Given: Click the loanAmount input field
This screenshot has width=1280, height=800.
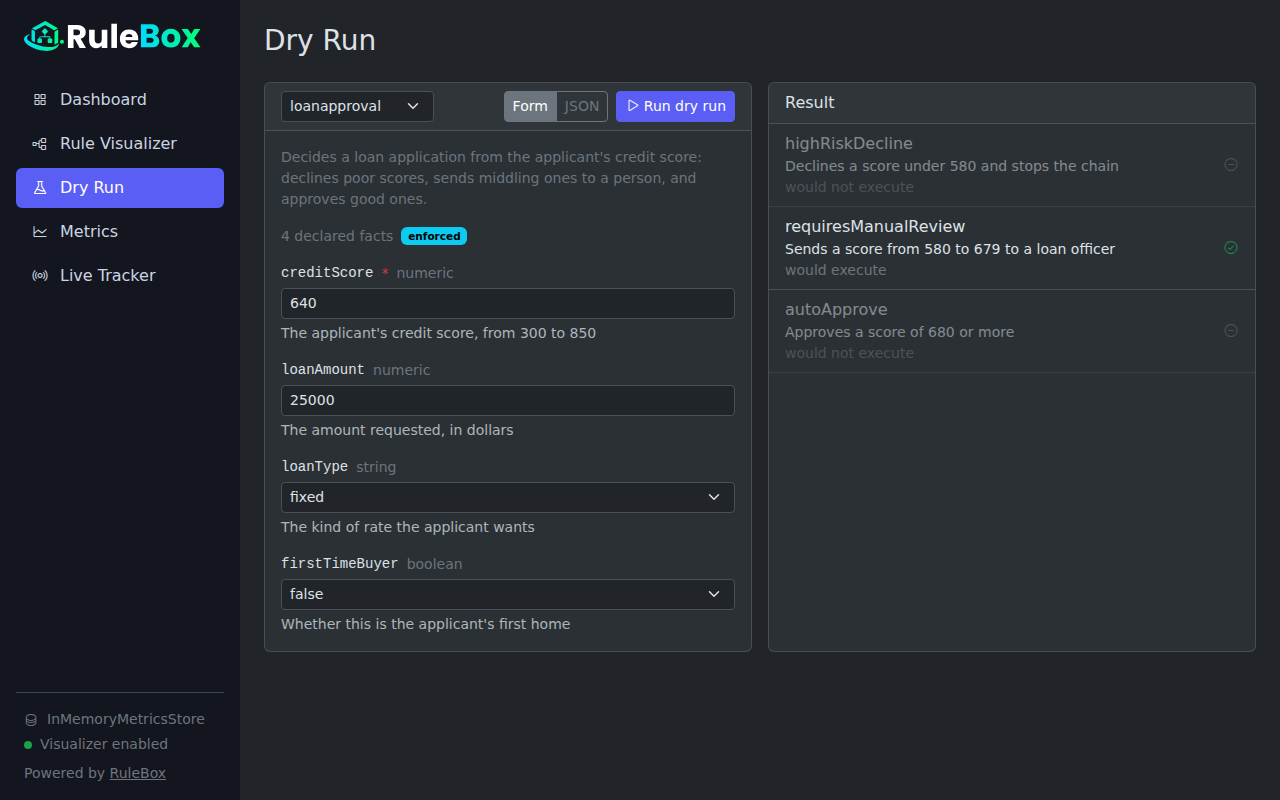Looking at the screenshot, I should 508,400.
